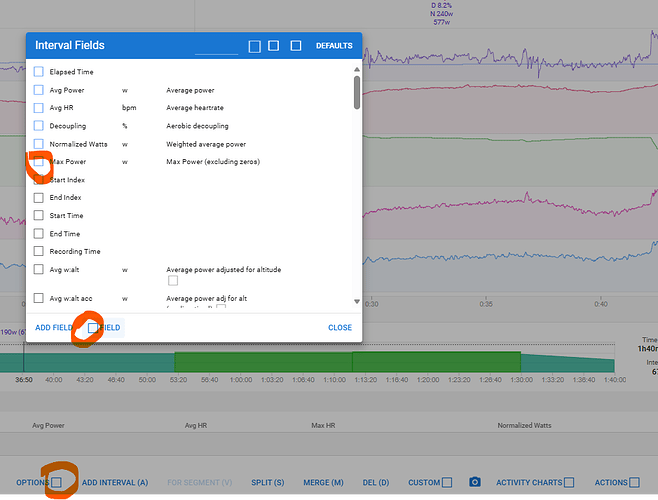The width and height of the screenshot is (658, 500).
Task: Click the 0:40 chart axis label
Action: pos(601,304)
